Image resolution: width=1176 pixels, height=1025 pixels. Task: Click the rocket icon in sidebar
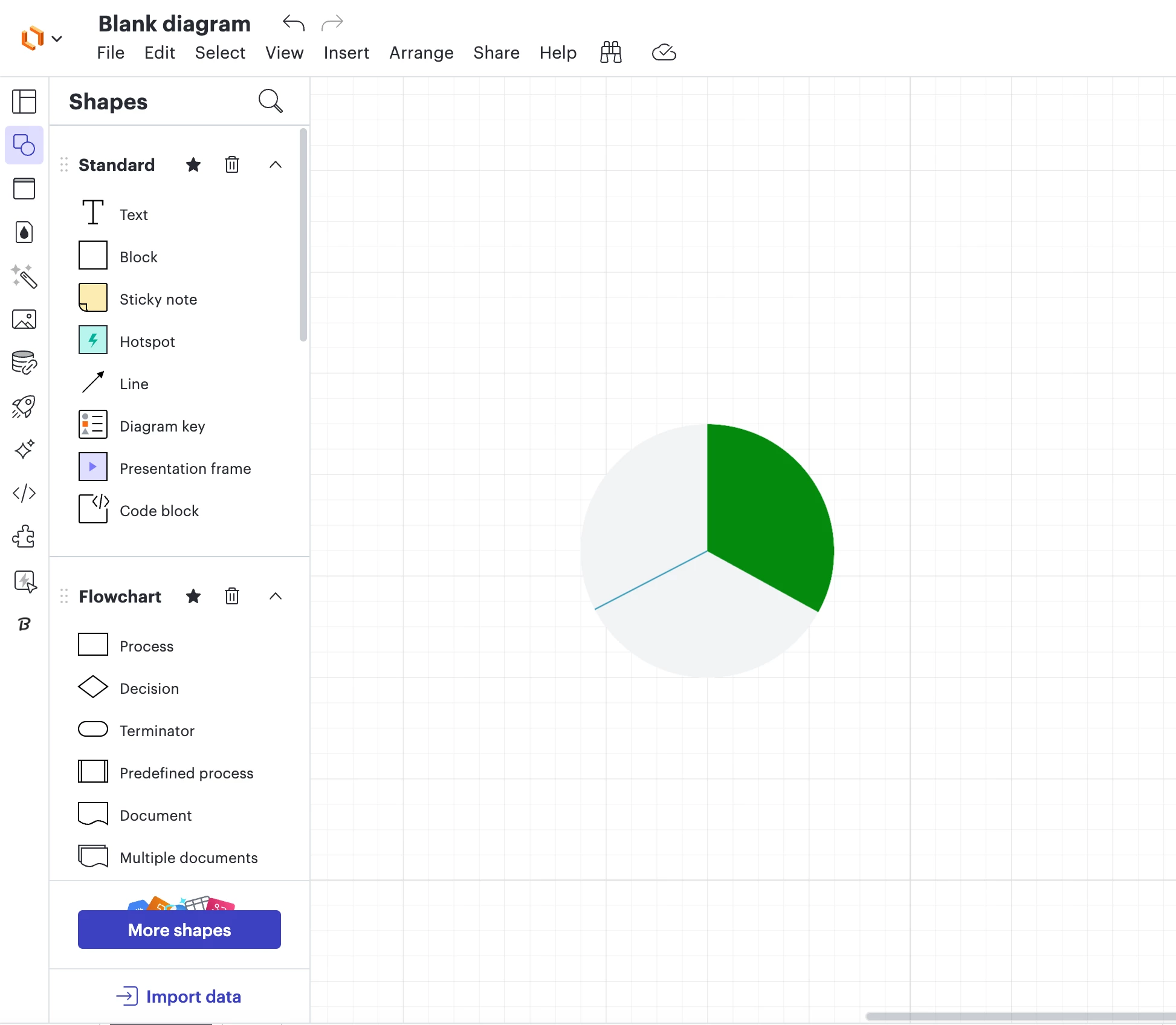[x=24, y=406]
